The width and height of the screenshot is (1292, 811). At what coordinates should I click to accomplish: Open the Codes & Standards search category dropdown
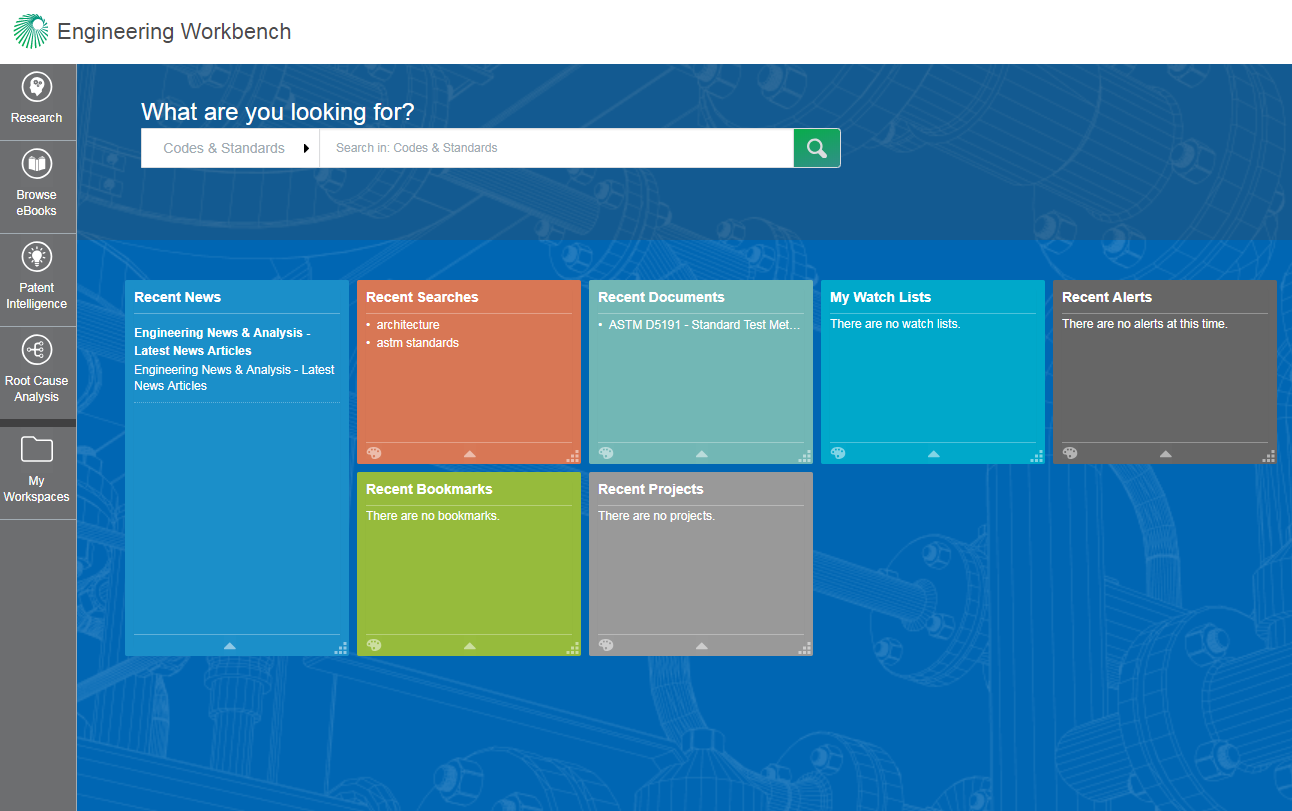point(230,148)
